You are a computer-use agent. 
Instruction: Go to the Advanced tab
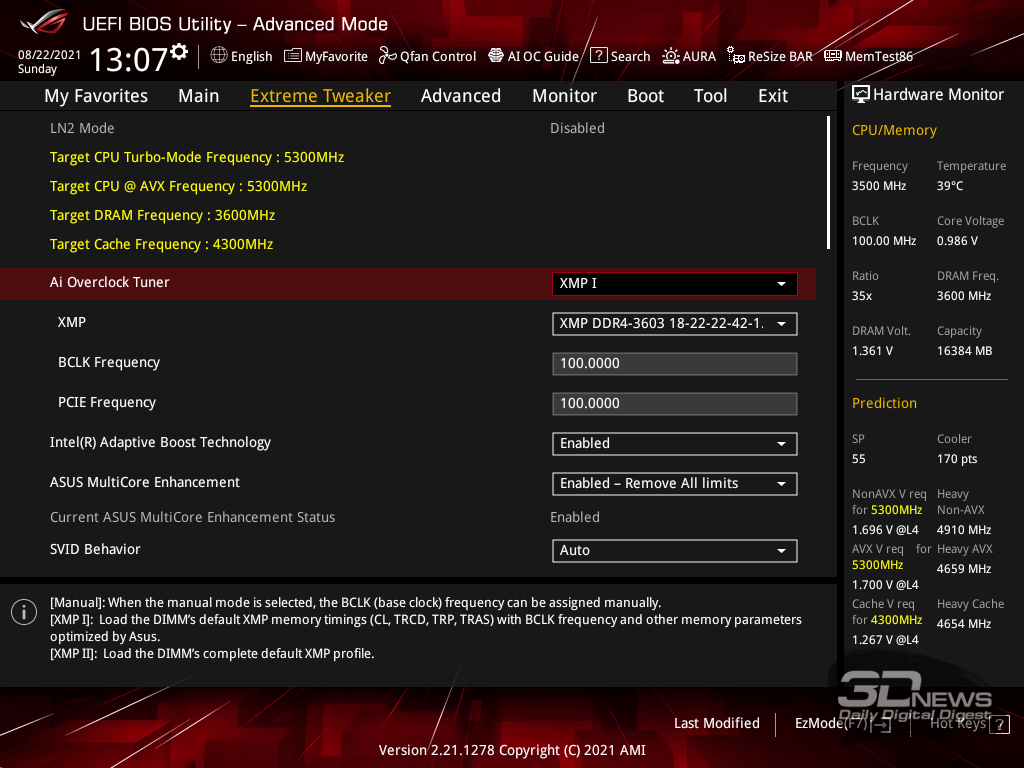coord(461,96)
